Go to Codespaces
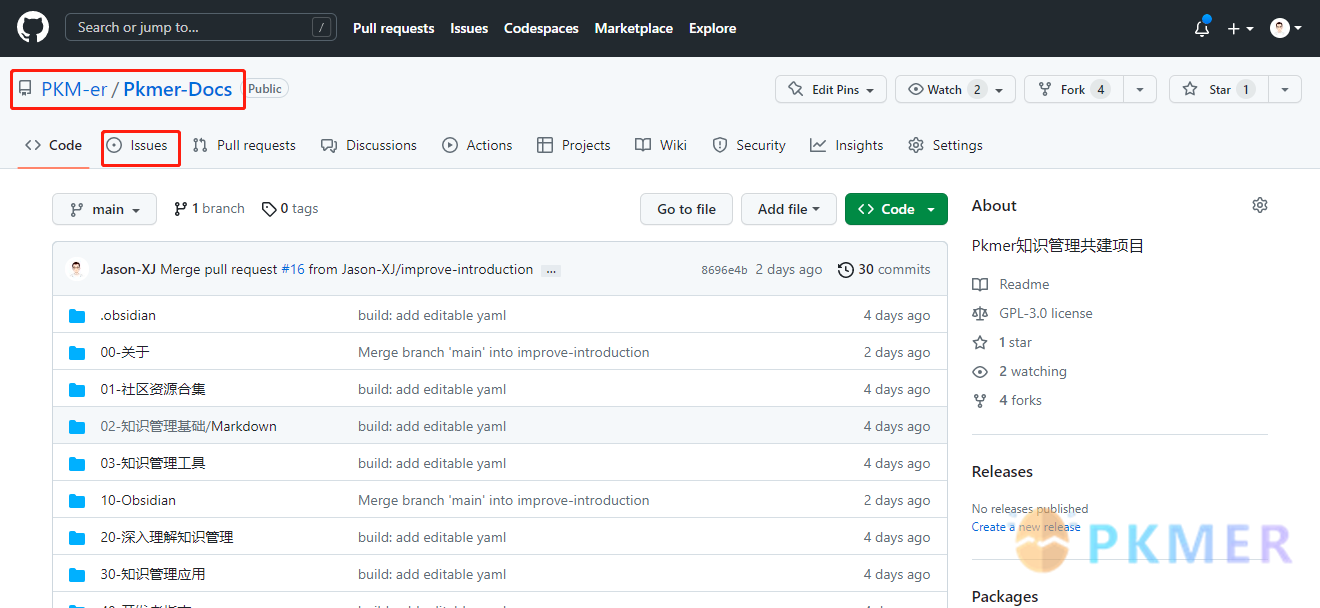Screen dimensions: 1320x608 (541, 28)
